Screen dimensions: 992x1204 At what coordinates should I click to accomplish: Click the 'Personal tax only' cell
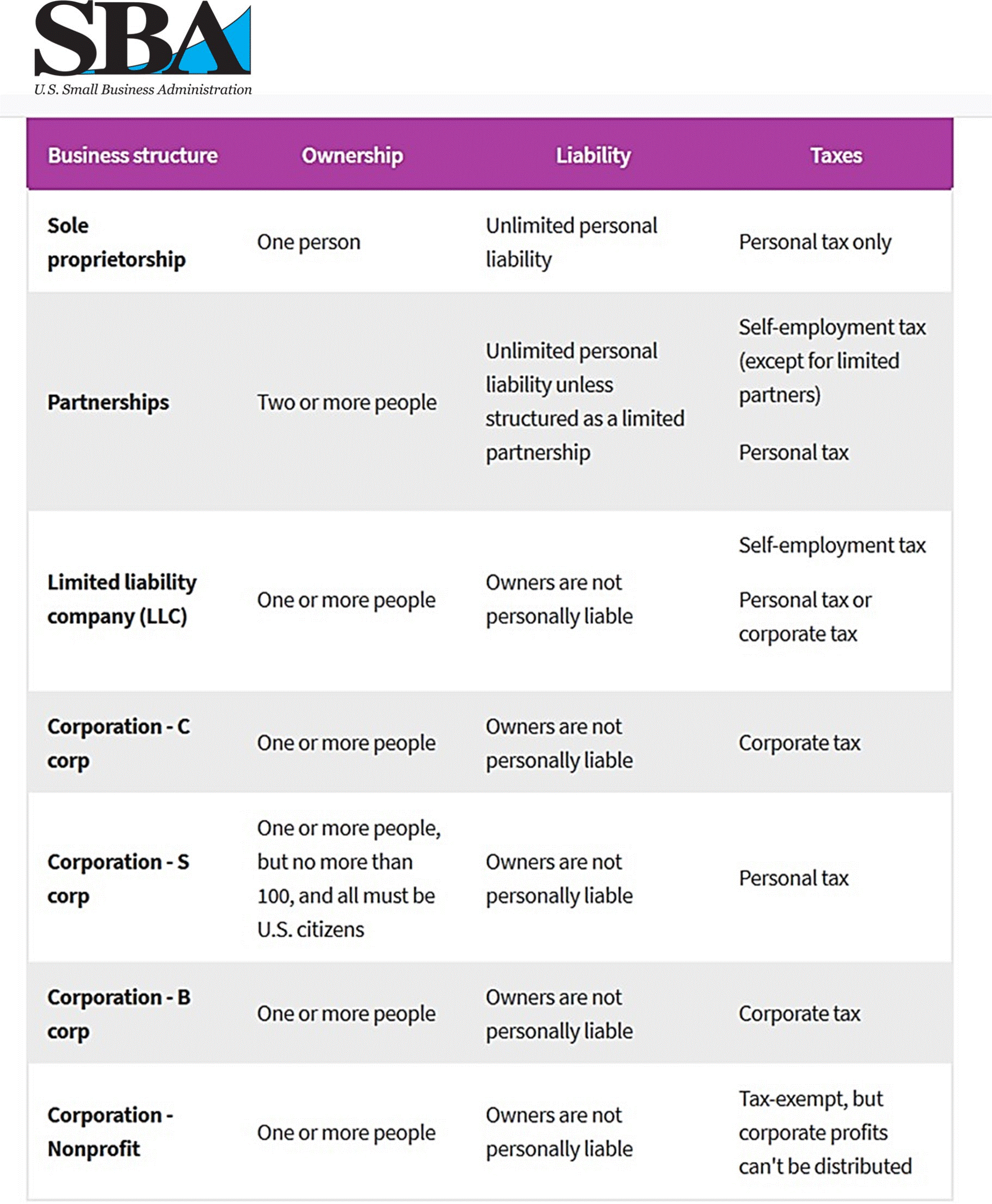click(x=815, y=243)
